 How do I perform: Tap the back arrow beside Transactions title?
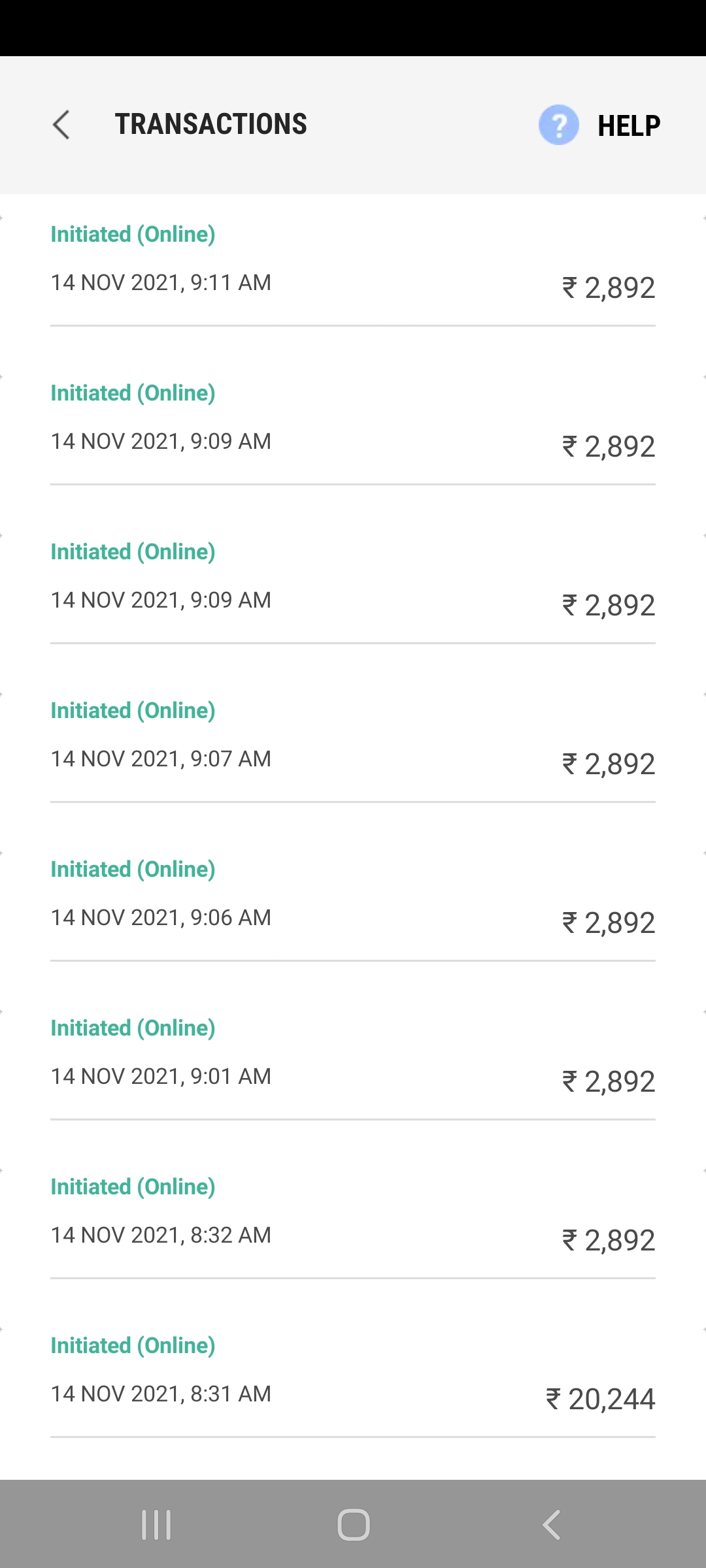(61, 125)
